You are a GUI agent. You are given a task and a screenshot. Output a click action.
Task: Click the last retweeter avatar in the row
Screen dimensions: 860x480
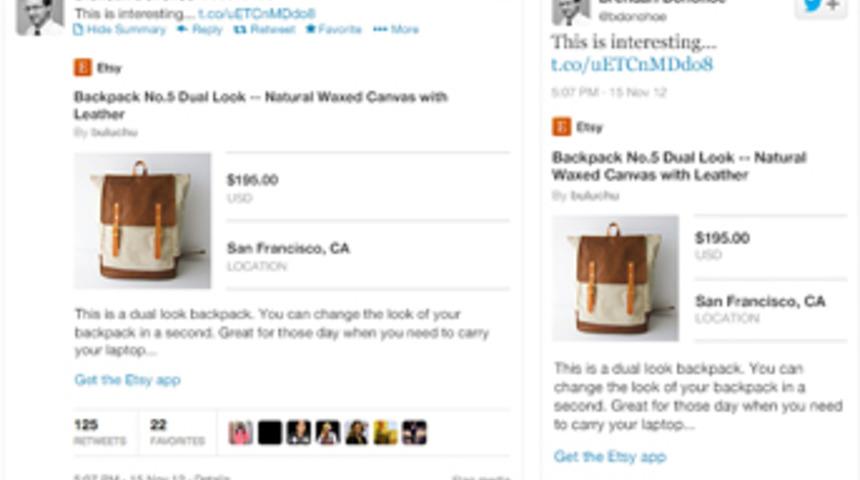(414, 432)
